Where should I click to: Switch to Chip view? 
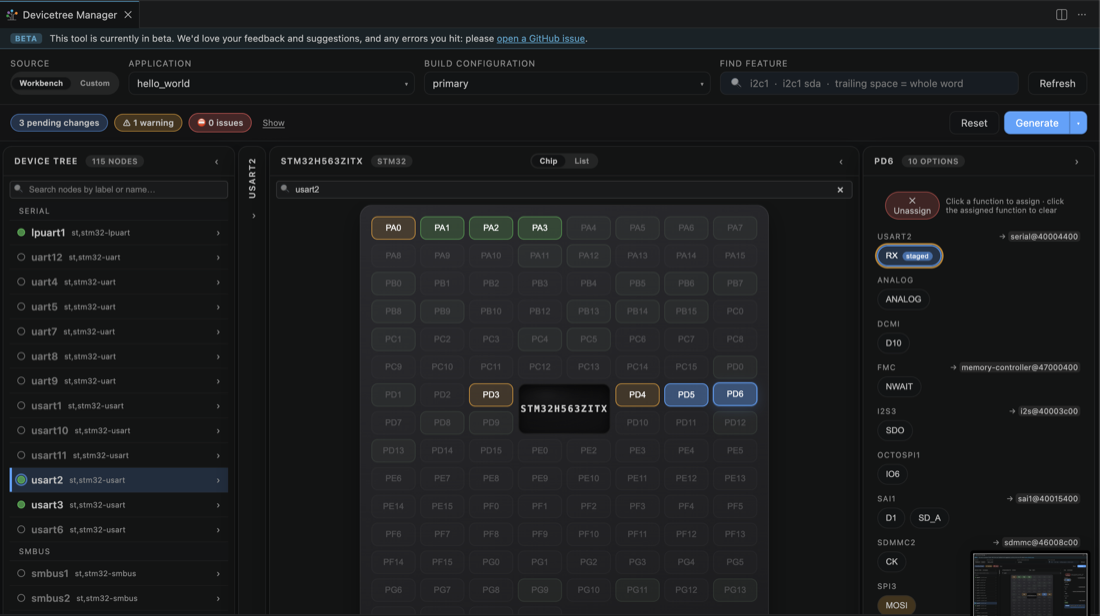548,161
